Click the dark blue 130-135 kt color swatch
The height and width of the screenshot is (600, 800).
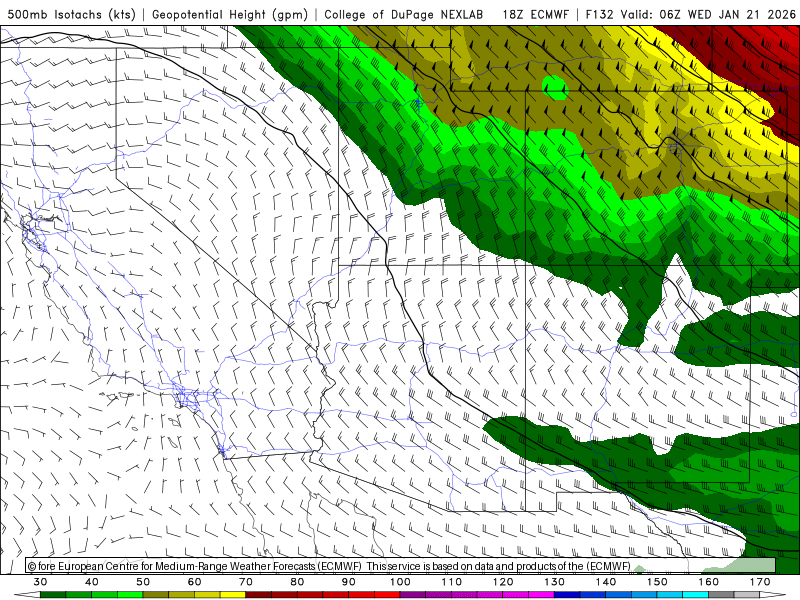click(x=567, y=594)
